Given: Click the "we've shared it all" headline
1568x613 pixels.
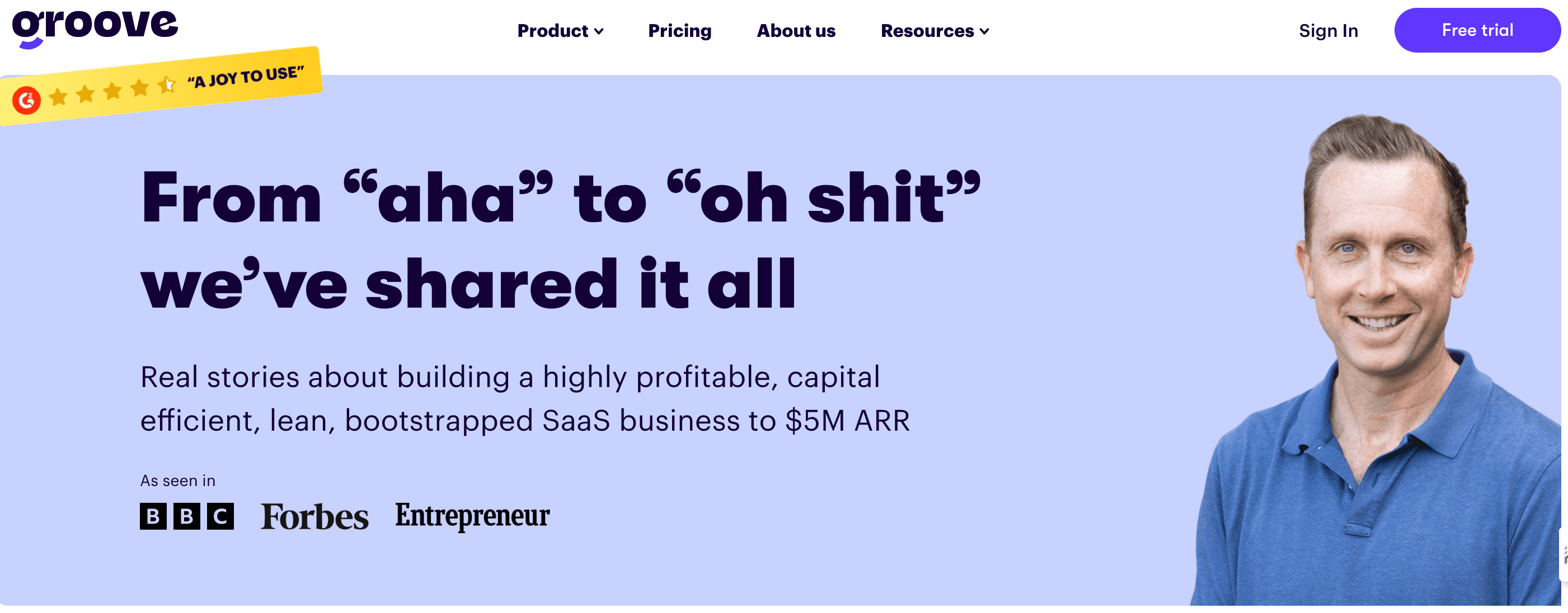Looking at the screenshot, I should tap(467, 285).
